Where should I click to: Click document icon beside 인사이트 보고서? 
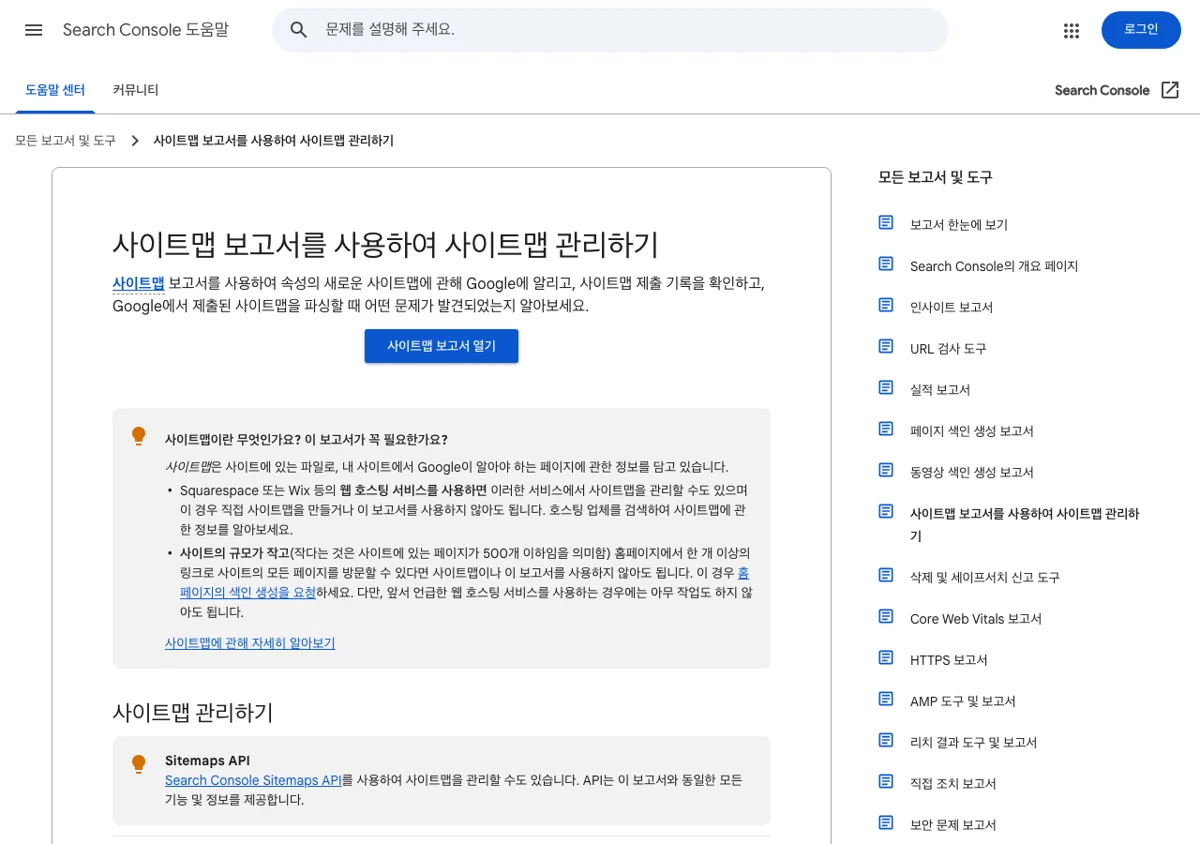pyautogui.click(x=886, y=305)
